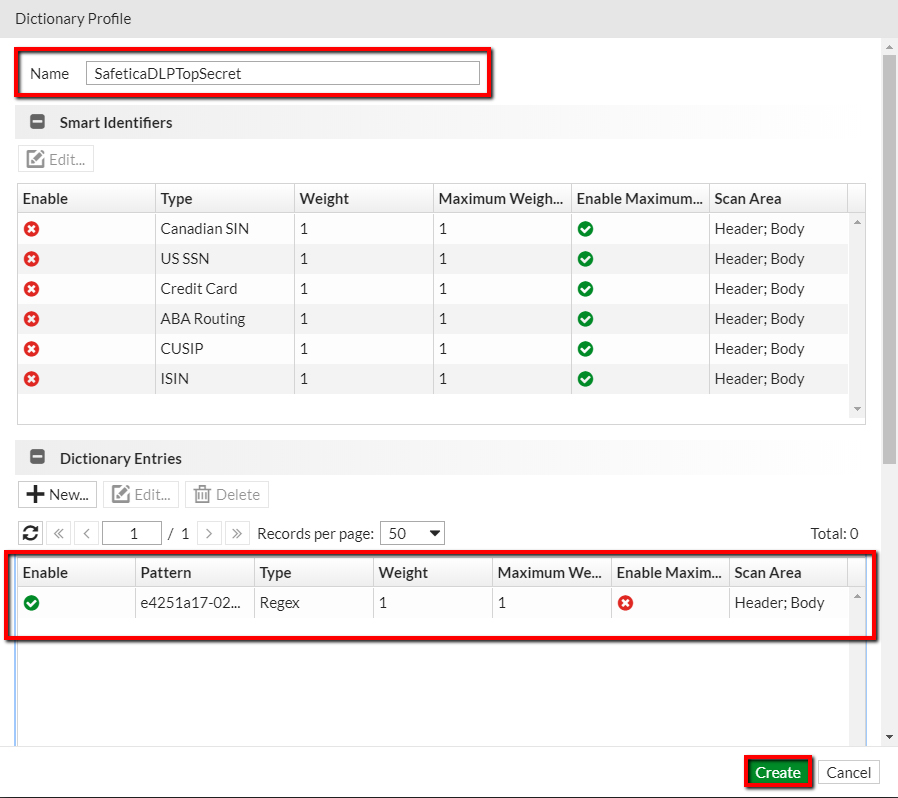Go to first page of entries
Screen dimensions: 898x798
click(x=58, y=533)
